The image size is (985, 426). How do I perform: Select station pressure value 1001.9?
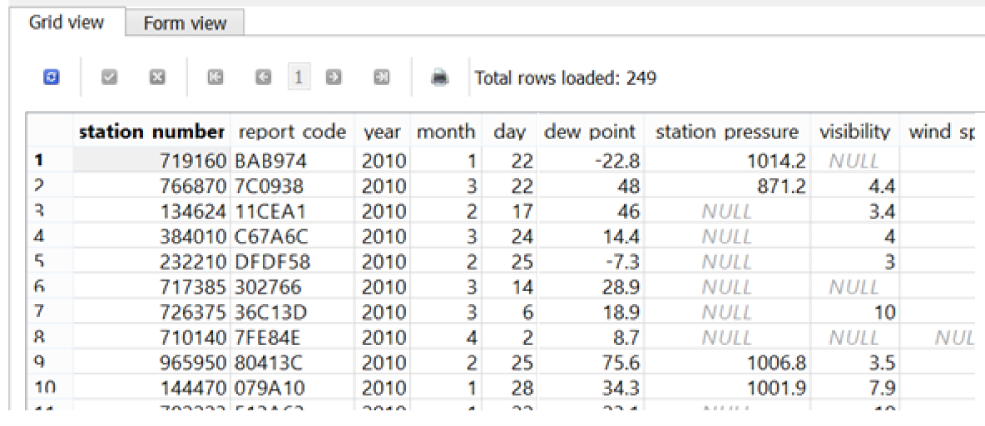(x=727, y=388)
